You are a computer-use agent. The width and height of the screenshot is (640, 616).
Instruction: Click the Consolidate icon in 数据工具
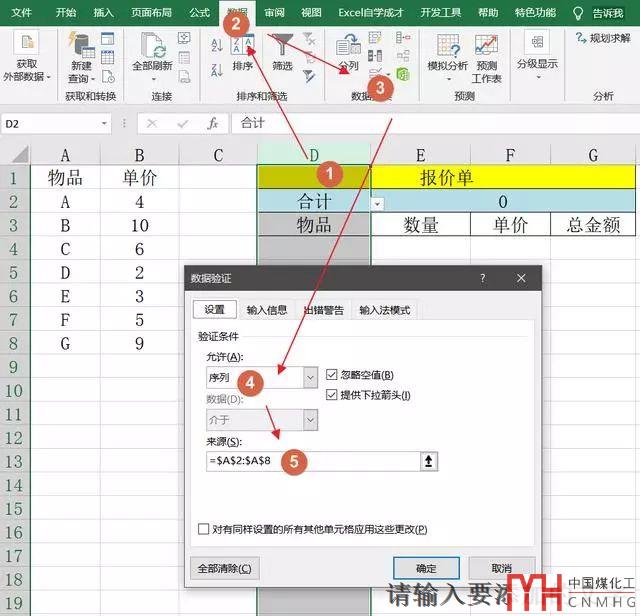[403, 38]
